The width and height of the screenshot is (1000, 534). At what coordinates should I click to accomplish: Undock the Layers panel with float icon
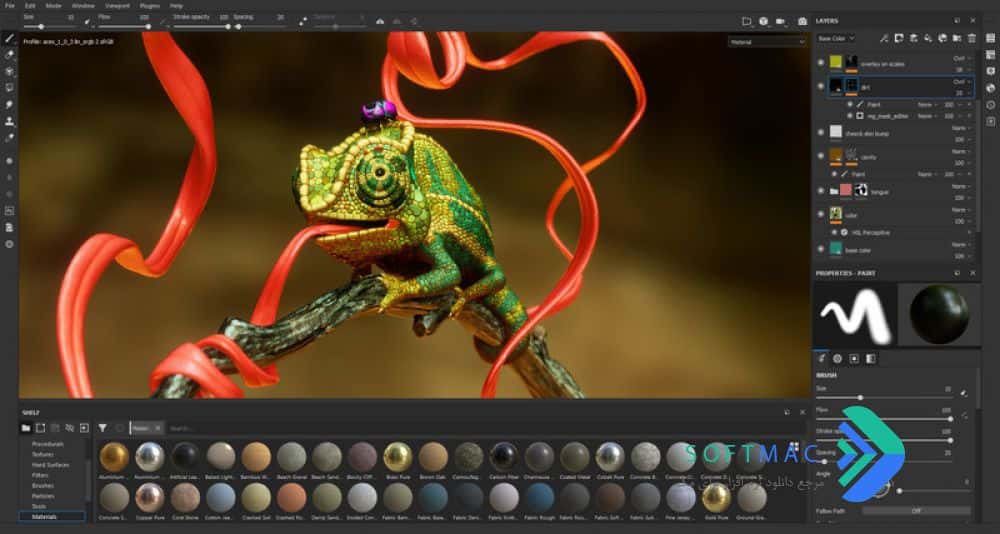point(957,21)
